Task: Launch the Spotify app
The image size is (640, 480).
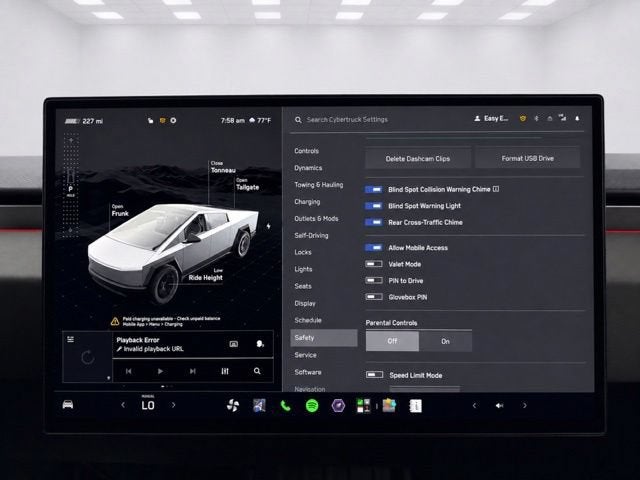Action: coord(312,406)
